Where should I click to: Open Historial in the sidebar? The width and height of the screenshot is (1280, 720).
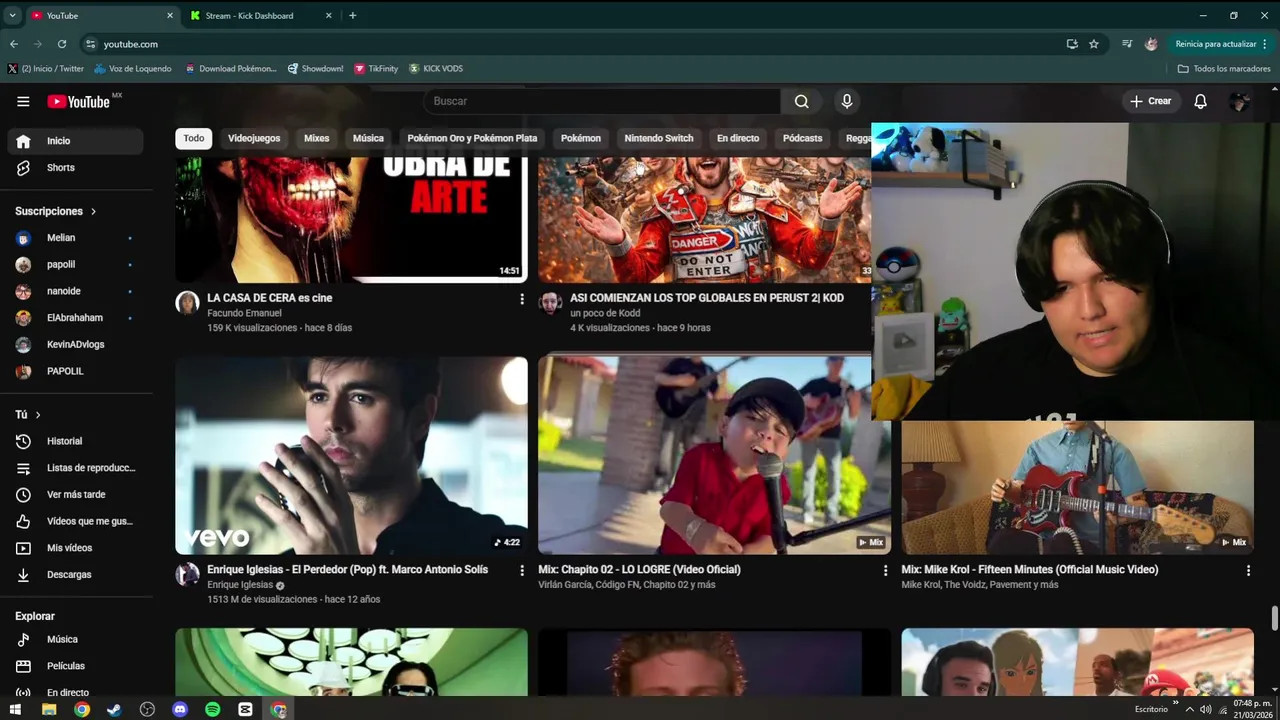76,441
